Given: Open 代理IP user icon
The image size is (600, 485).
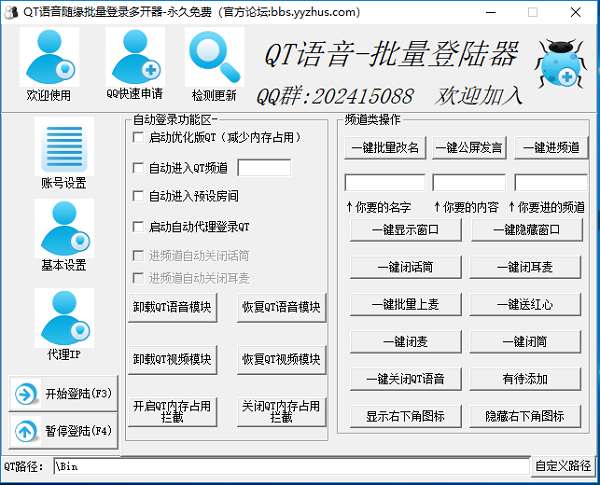Looking at the screenshot, I should 64,318.
